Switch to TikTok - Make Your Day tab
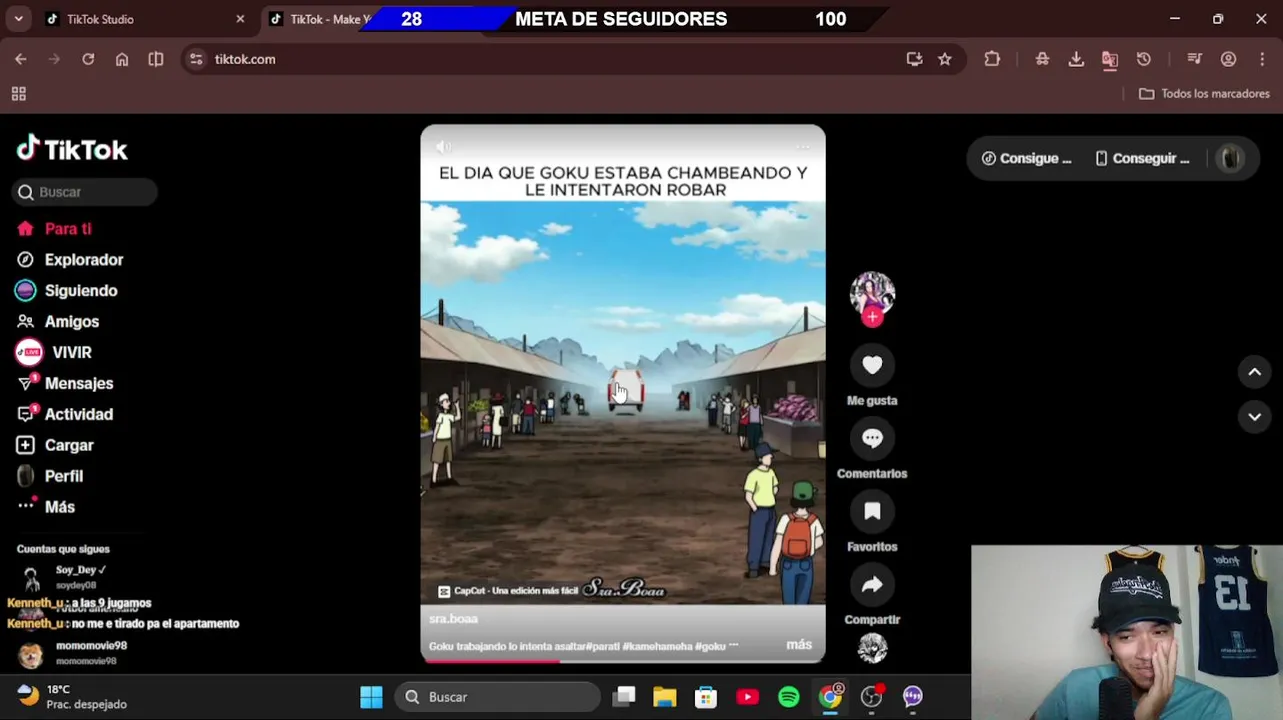Screen dimensions: 1283x720 320,19
